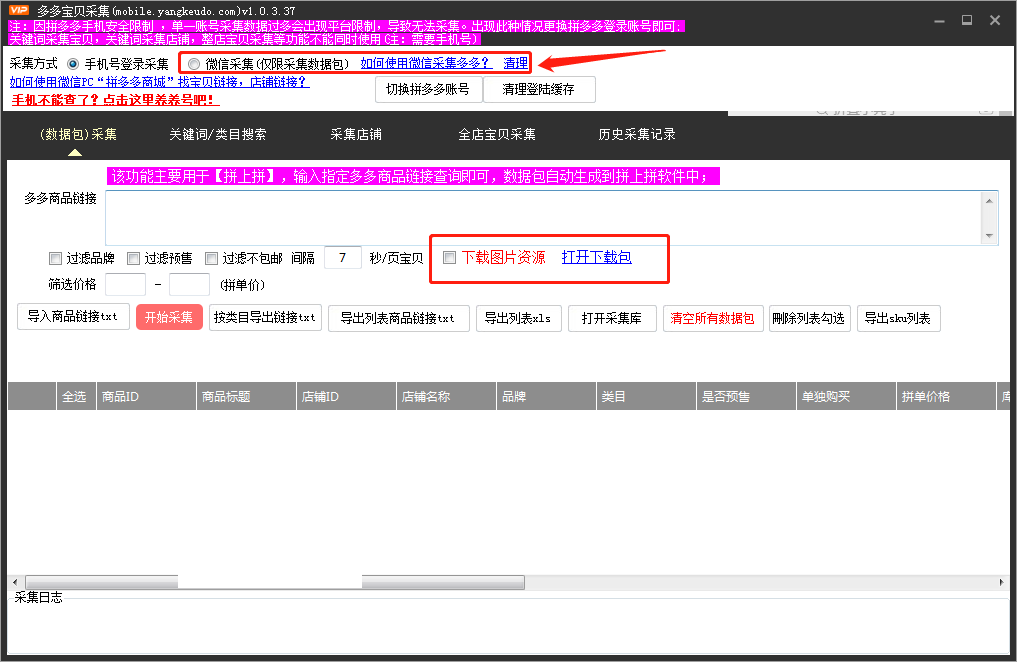
Task: Open link about finding 宝贝链接 via 微信PC
Action: [x=160, y=82]
